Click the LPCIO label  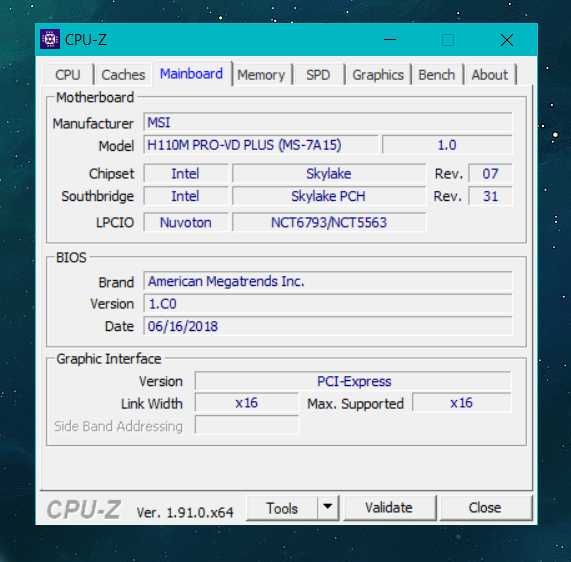[x=115, y=223]
